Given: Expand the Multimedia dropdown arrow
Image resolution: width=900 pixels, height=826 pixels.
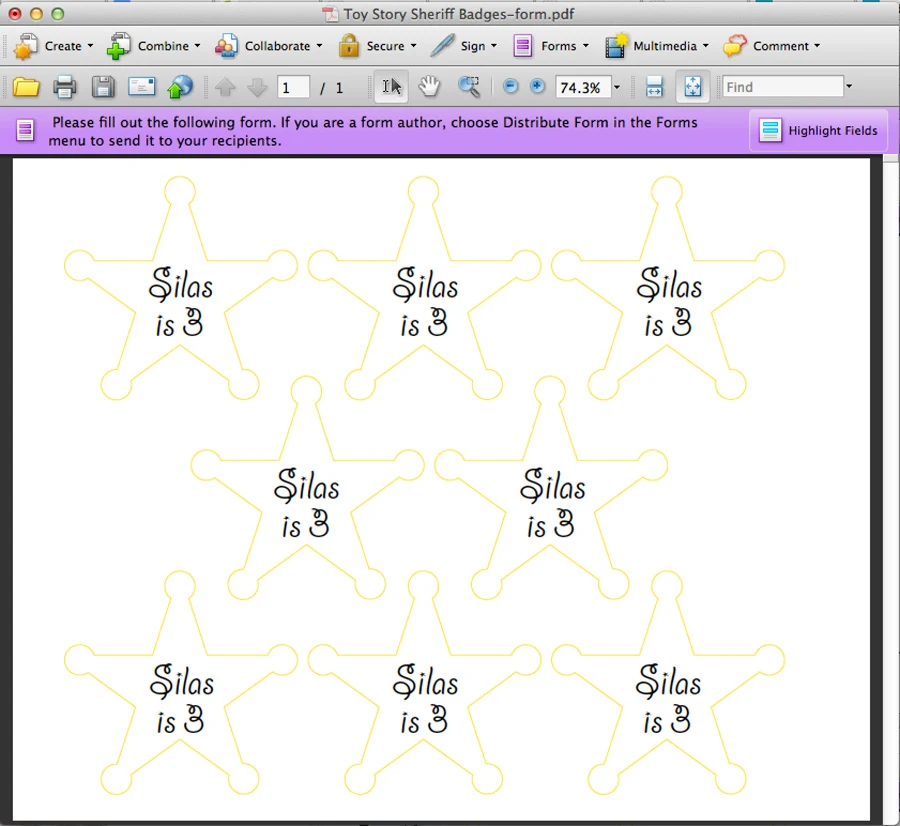Looking at the screenshot, I should pos(705,46).
